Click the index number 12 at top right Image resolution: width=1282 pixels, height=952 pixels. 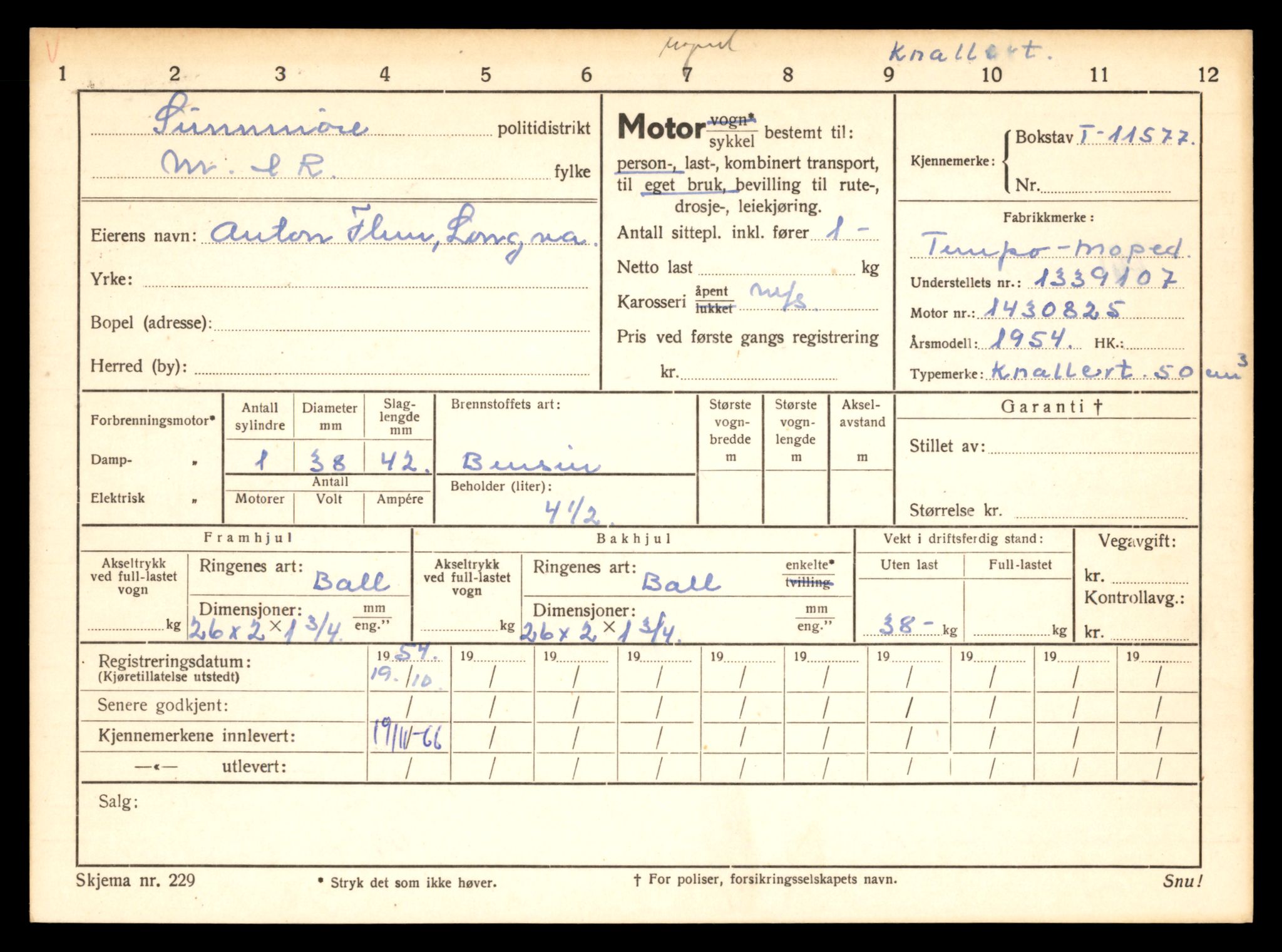tap(1208, 75)
